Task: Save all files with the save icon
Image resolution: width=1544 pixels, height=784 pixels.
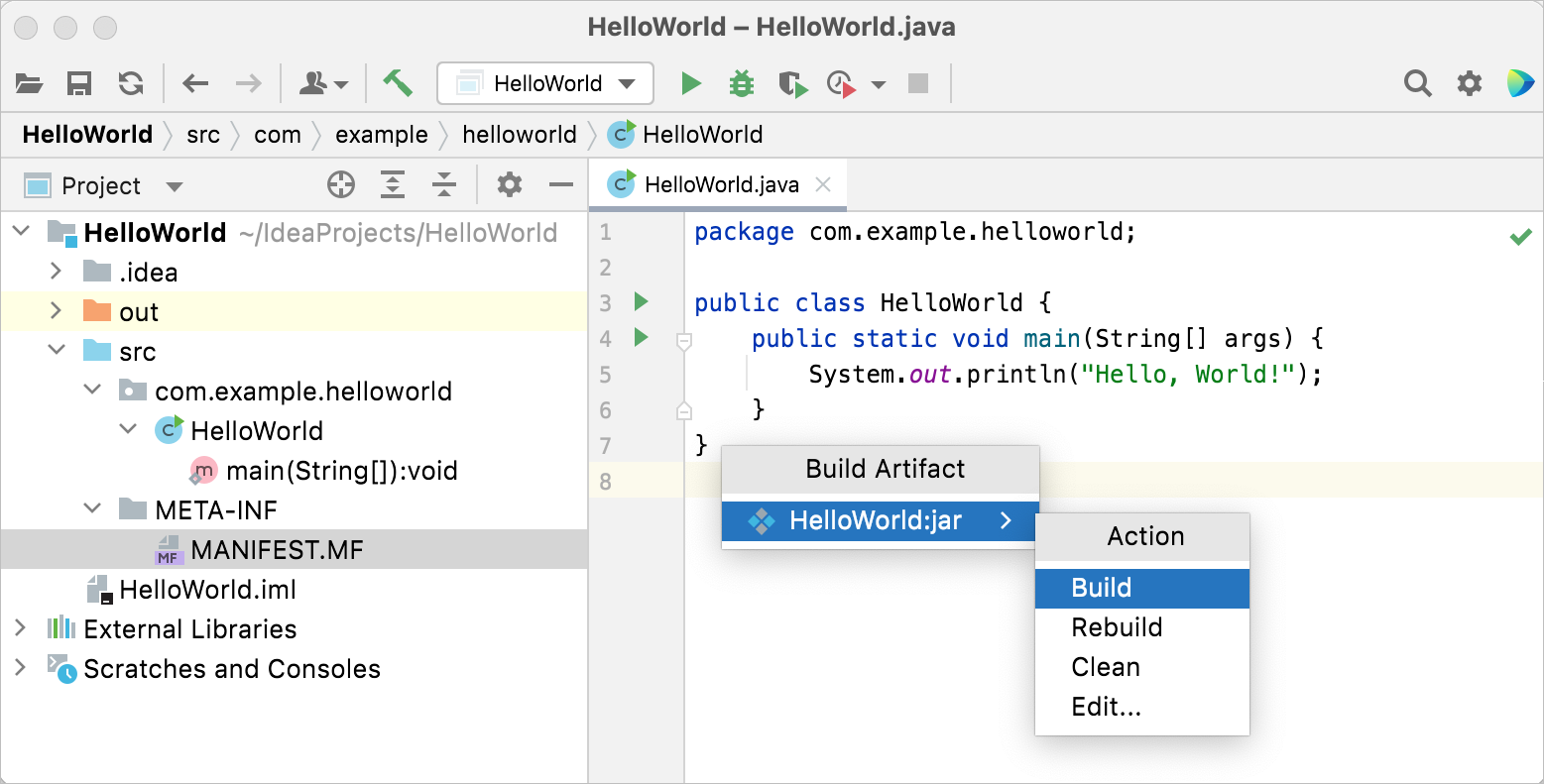Action: click(x=79, y=83)
